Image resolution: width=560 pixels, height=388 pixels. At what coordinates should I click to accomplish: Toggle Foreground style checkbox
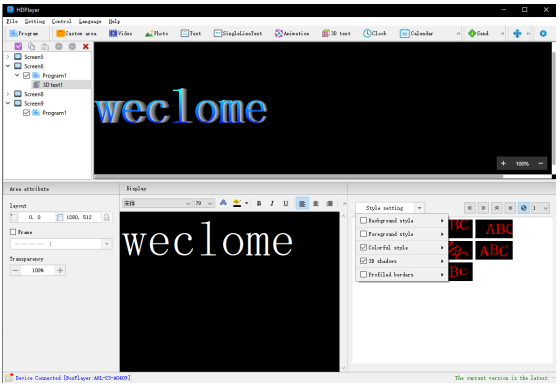(x=364, y=234)
